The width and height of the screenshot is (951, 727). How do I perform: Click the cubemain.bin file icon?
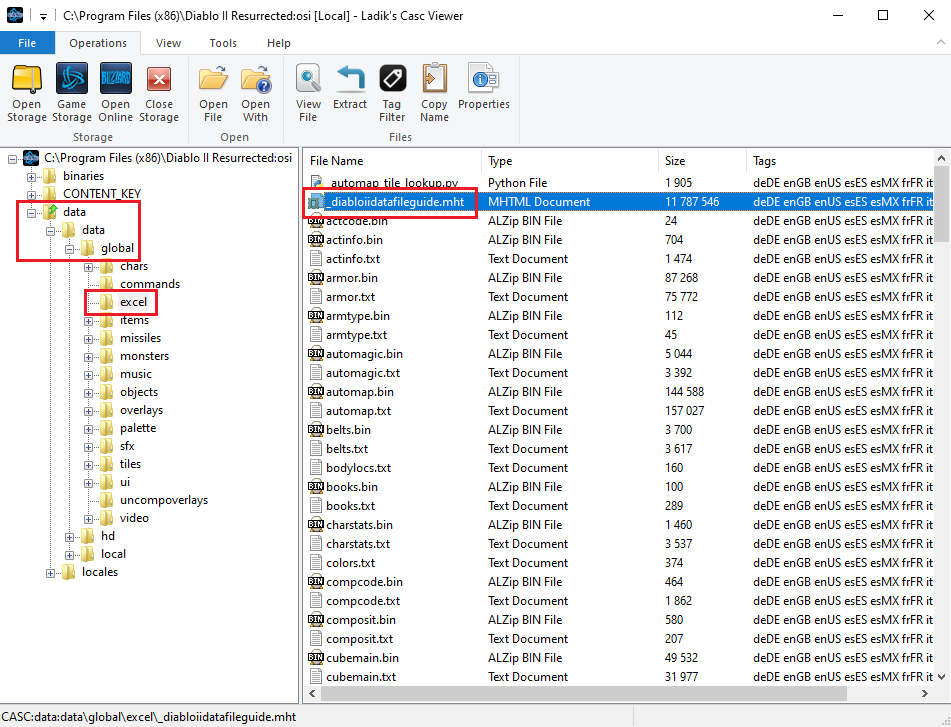(x=315, y=658)
